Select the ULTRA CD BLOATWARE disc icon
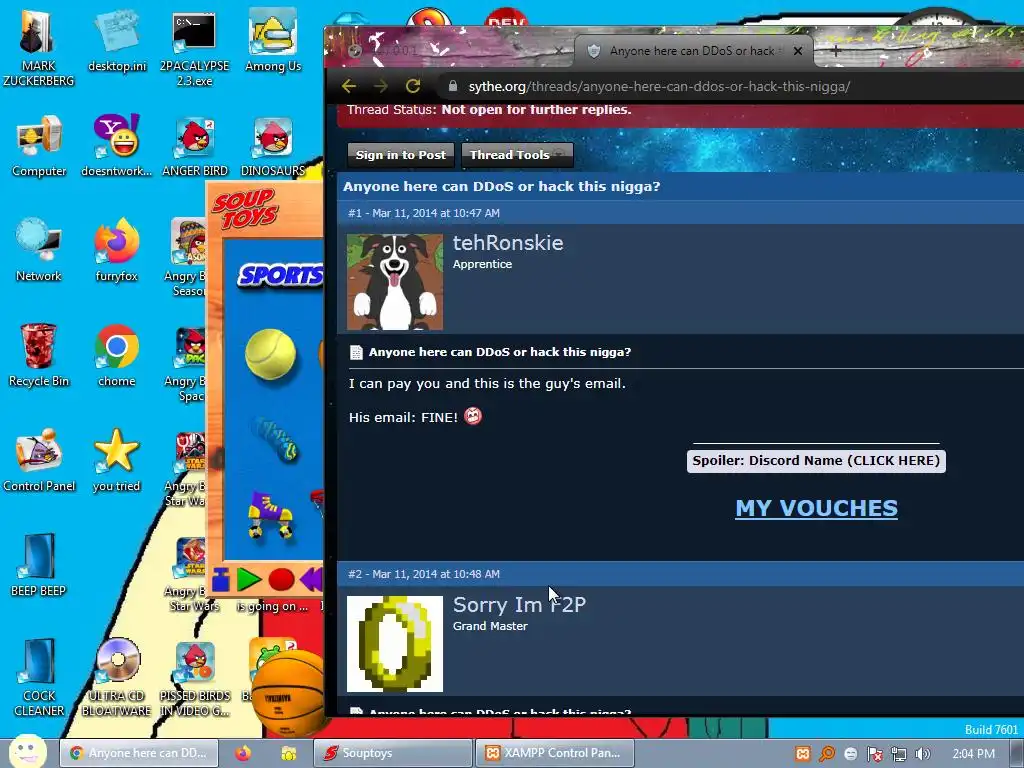 [117, 677]
